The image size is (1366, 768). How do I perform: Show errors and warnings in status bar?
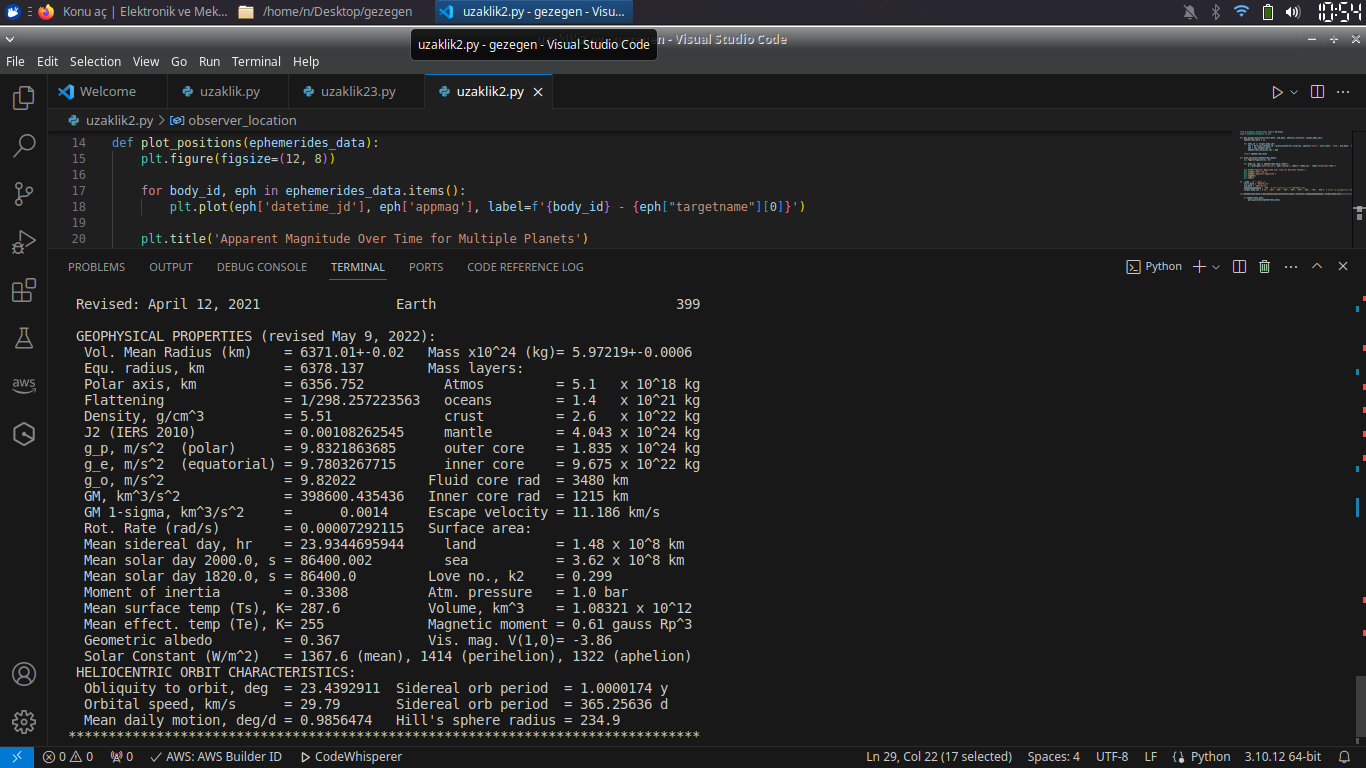67,757
